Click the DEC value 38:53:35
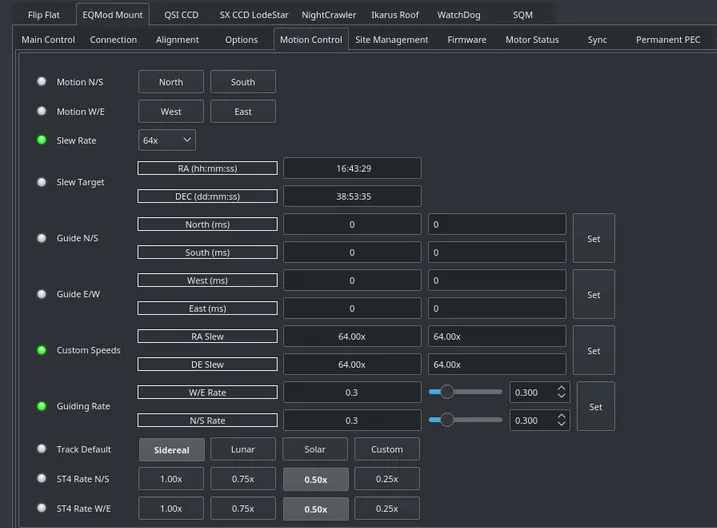The height and width of the screenshot is (528, 717). click(x=353, y=196)
